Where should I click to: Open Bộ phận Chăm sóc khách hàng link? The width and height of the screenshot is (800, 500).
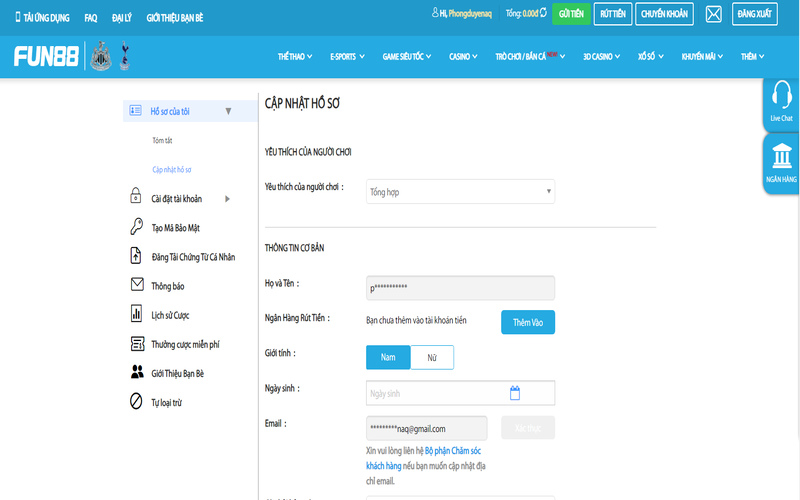click(x=423, y=458)
